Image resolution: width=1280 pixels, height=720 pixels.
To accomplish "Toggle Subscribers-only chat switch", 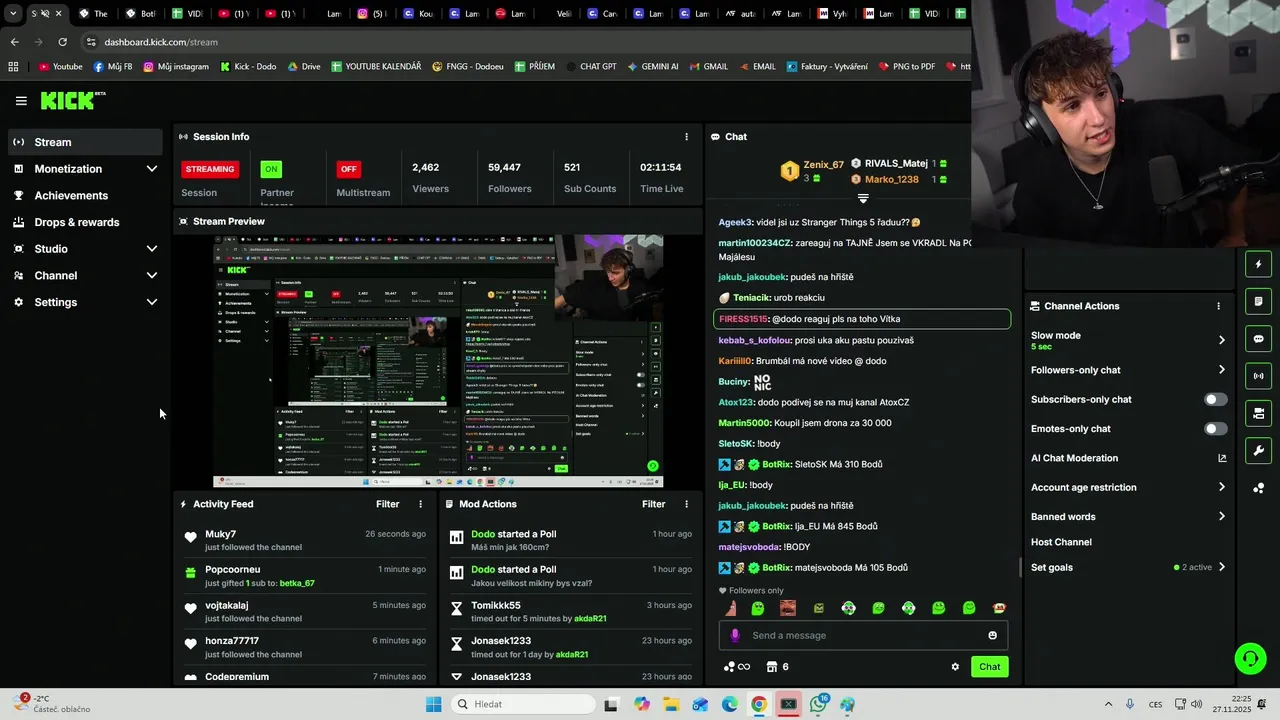I will pos(1215,400).
